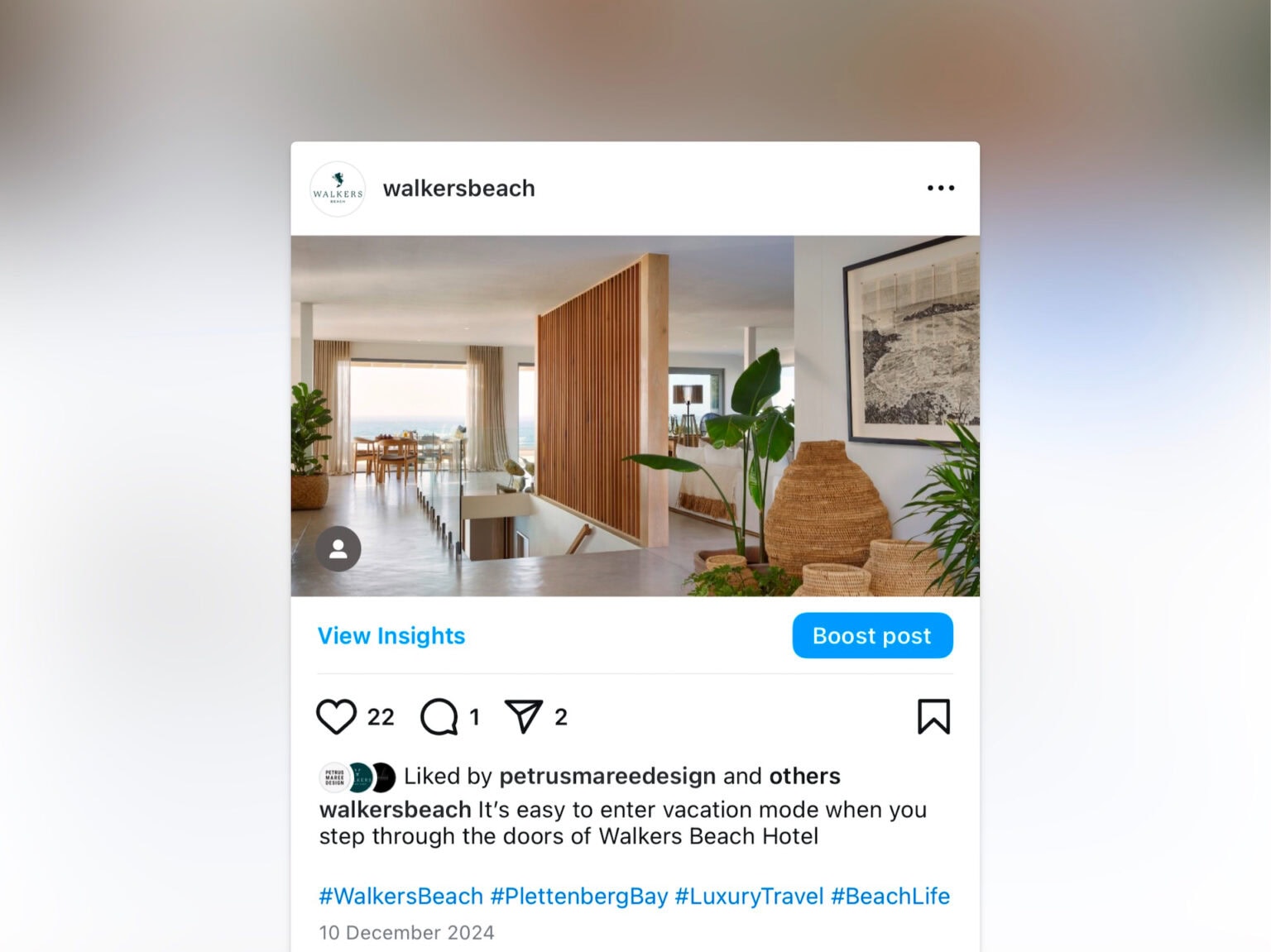Screen dimensions: 1271x952
Task: Like the post with the heart icon
Action: (336, 716)
